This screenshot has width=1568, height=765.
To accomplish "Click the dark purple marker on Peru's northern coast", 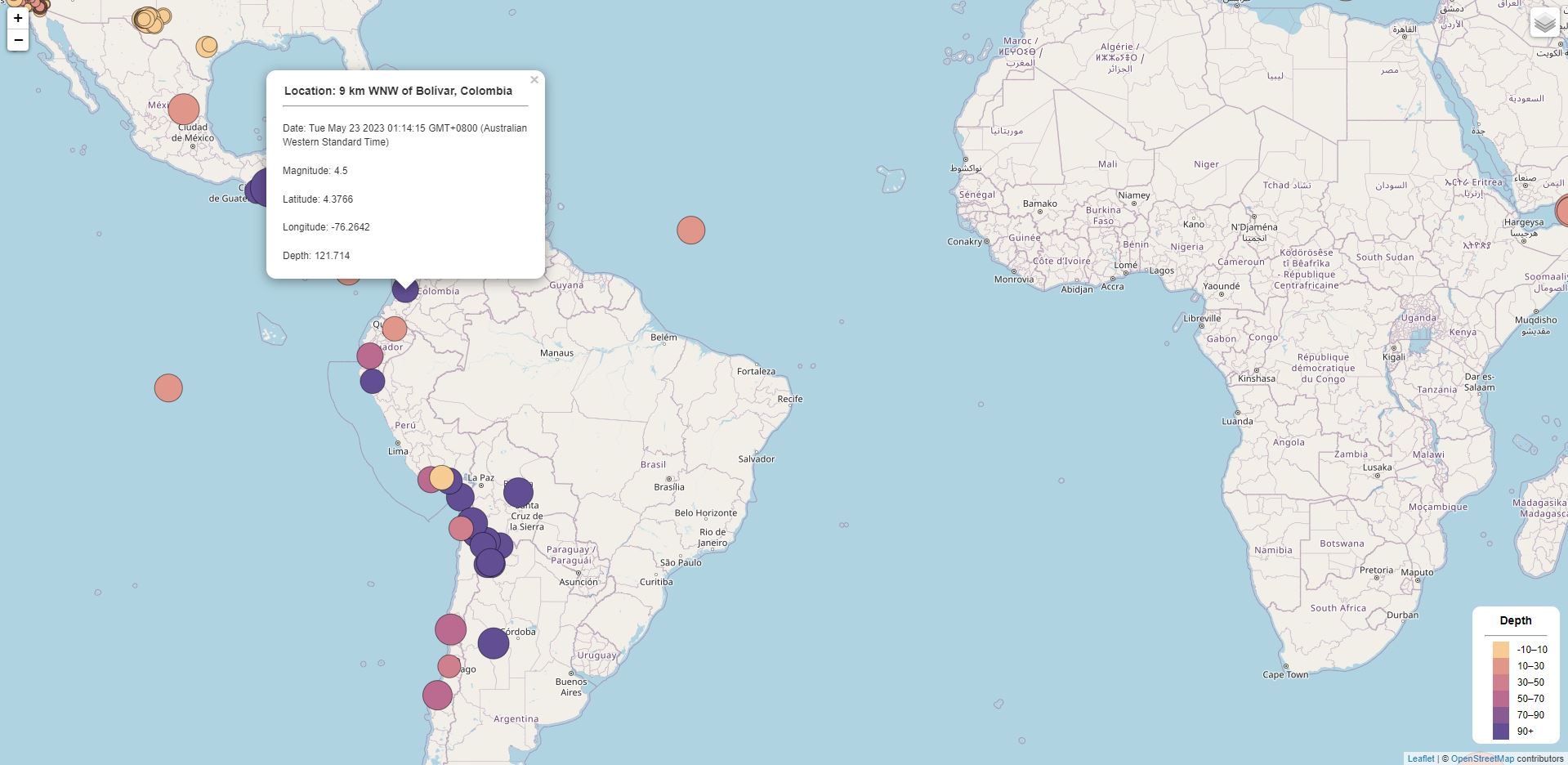I will point(373,381).
